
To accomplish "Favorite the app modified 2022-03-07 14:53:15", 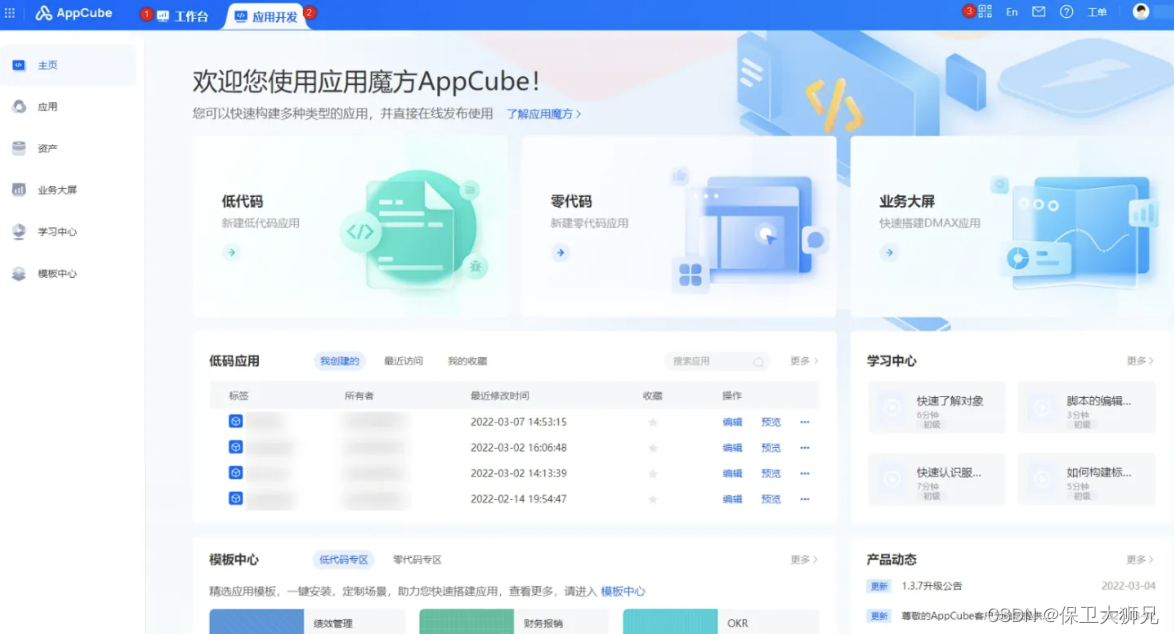I will pyautogui.click(x=653, y=422).
